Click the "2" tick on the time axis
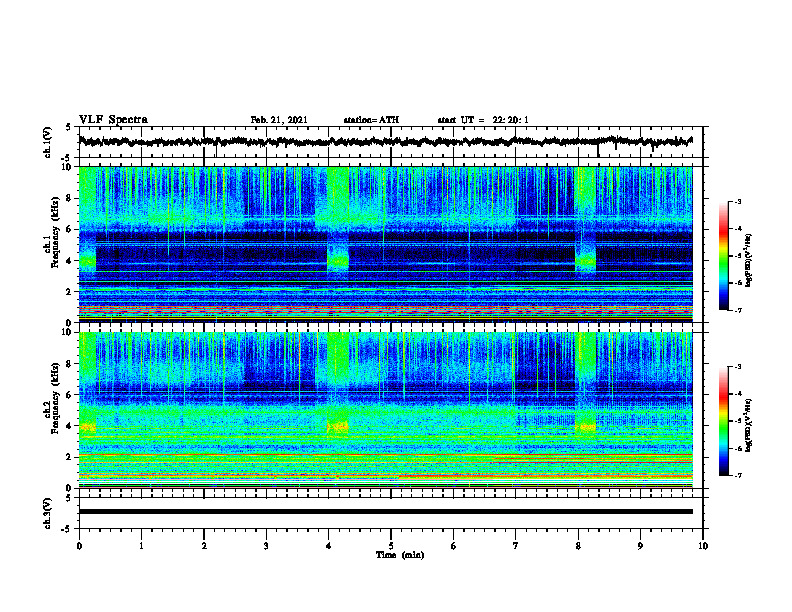Image resolution: width=792 pixels, height=612 pixels. pos(204,546)
